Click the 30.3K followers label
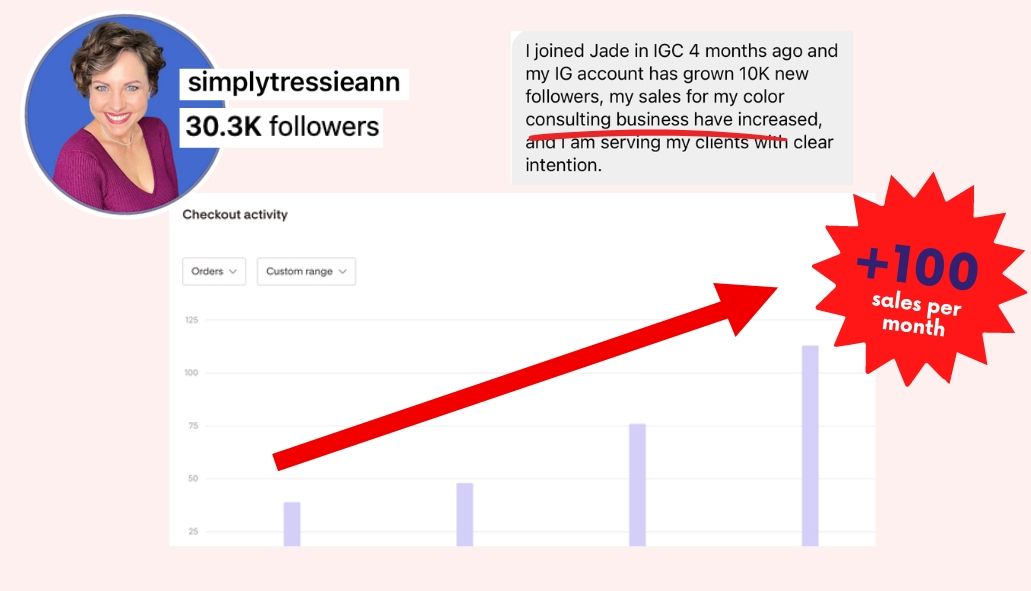The width and height of the screenshot is (1031, 591). click(x=282, y=126)
